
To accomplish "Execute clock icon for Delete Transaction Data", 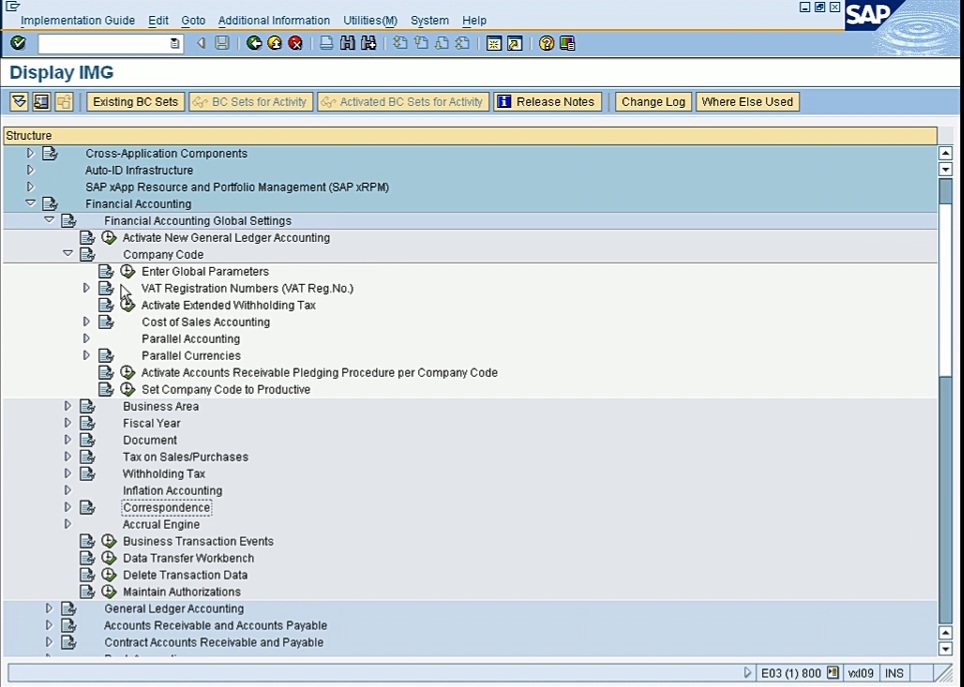I will click(109, 575).
